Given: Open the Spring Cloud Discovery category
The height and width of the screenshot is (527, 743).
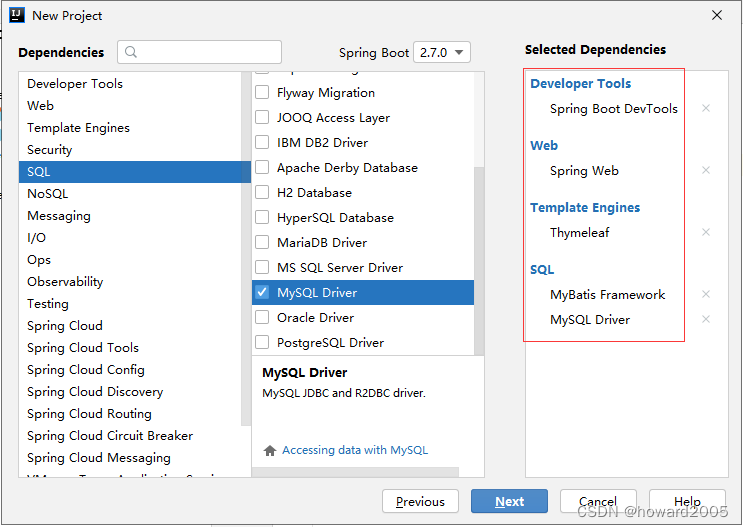Looking at the screenshot, I should (95, 391).
